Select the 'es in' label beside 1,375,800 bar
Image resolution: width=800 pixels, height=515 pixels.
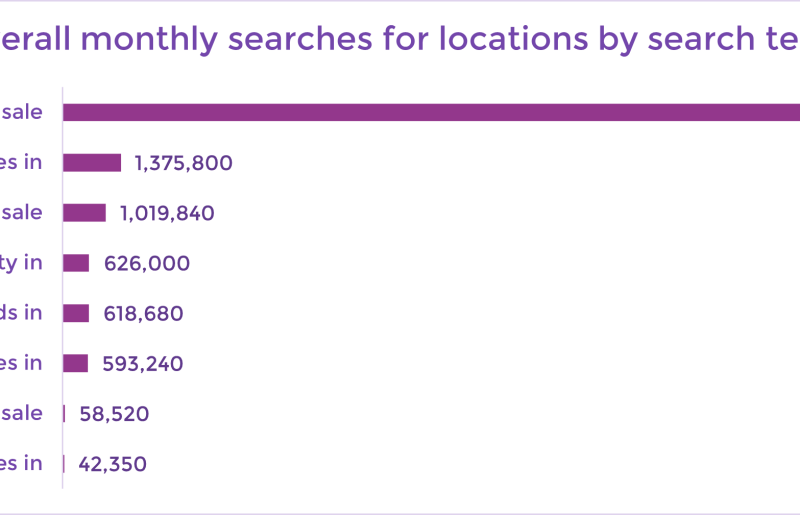[21, 162]
